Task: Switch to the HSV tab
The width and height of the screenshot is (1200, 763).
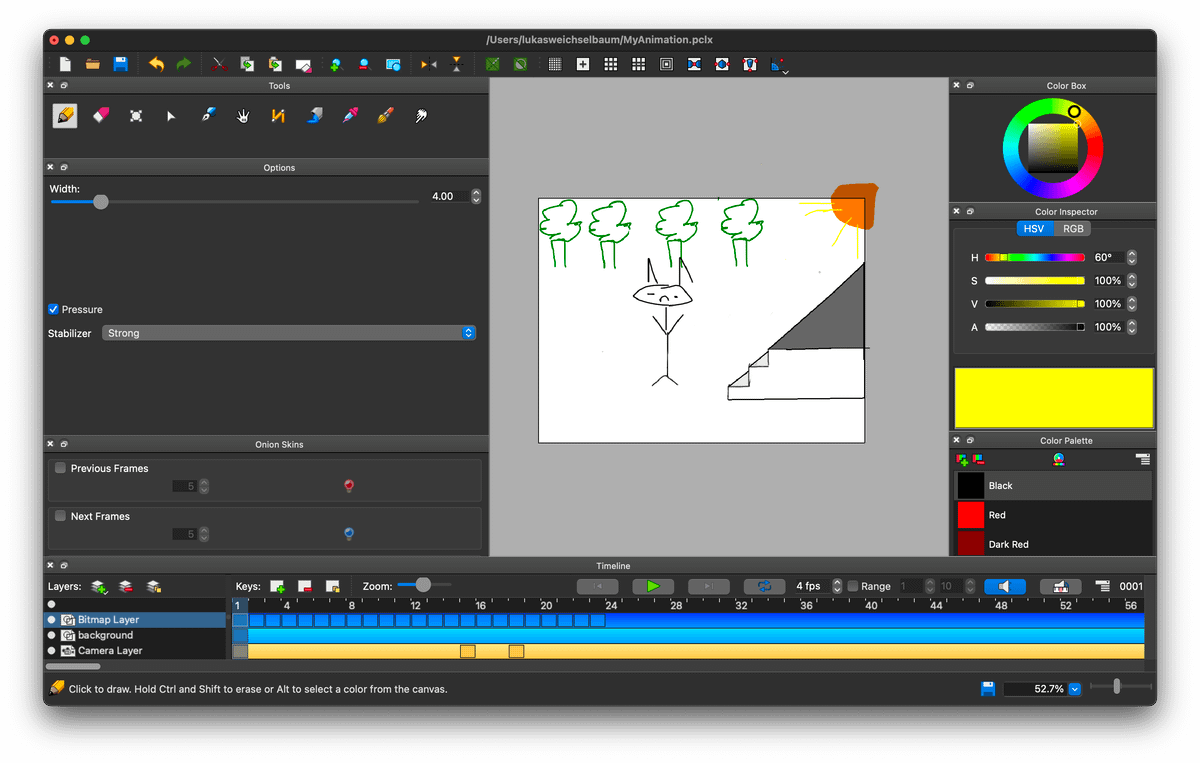Action: coord(1034,229)
